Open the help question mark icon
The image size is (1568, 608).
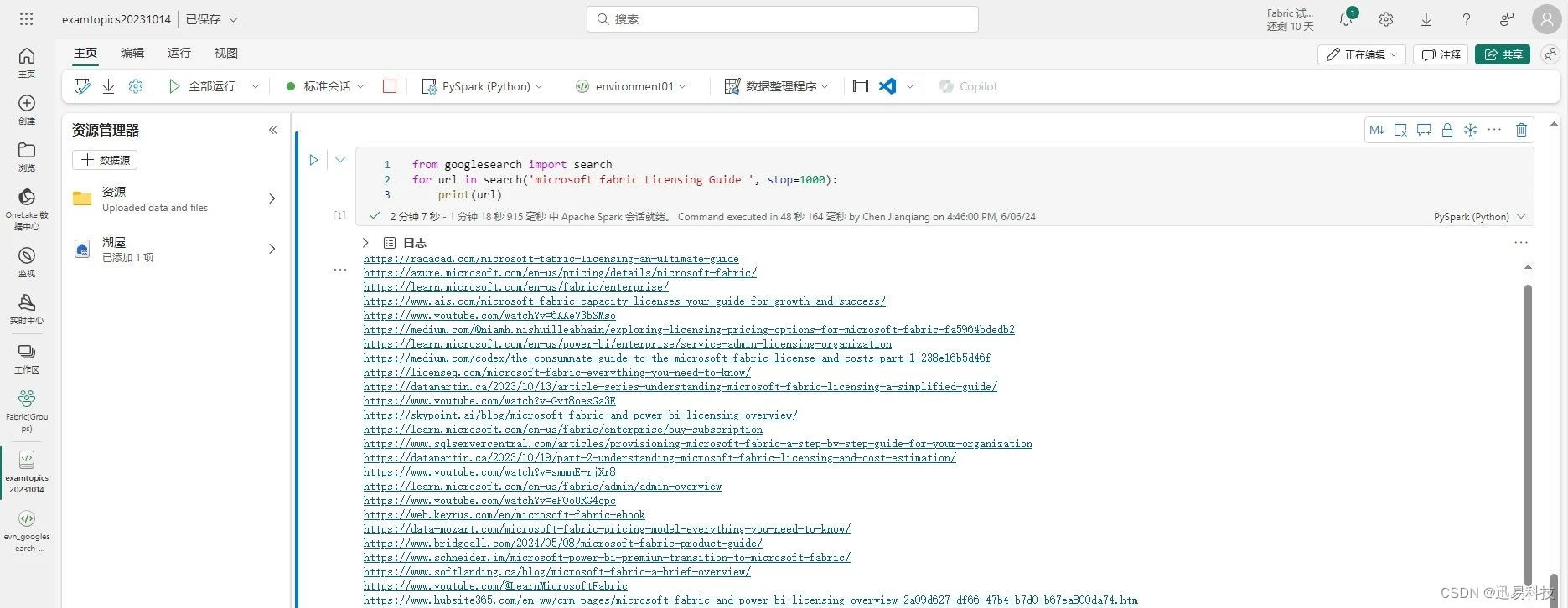pos(1466,19)
